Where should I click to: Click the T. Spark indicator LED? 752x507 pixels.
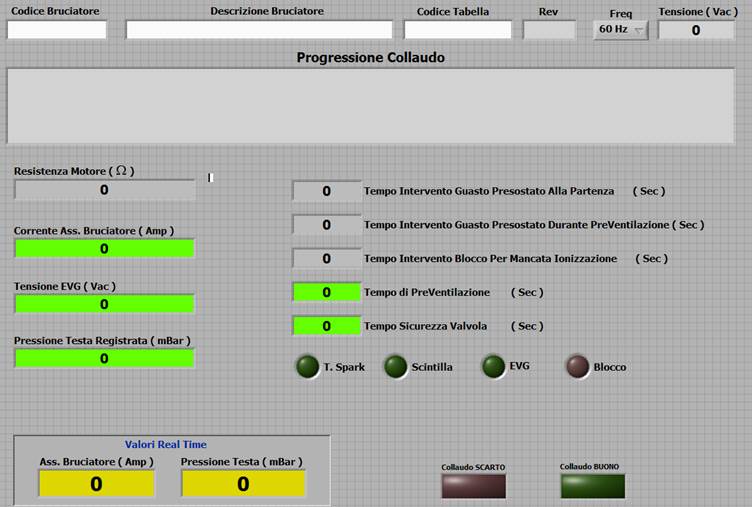pyautogui.click(x=306, y=367)
